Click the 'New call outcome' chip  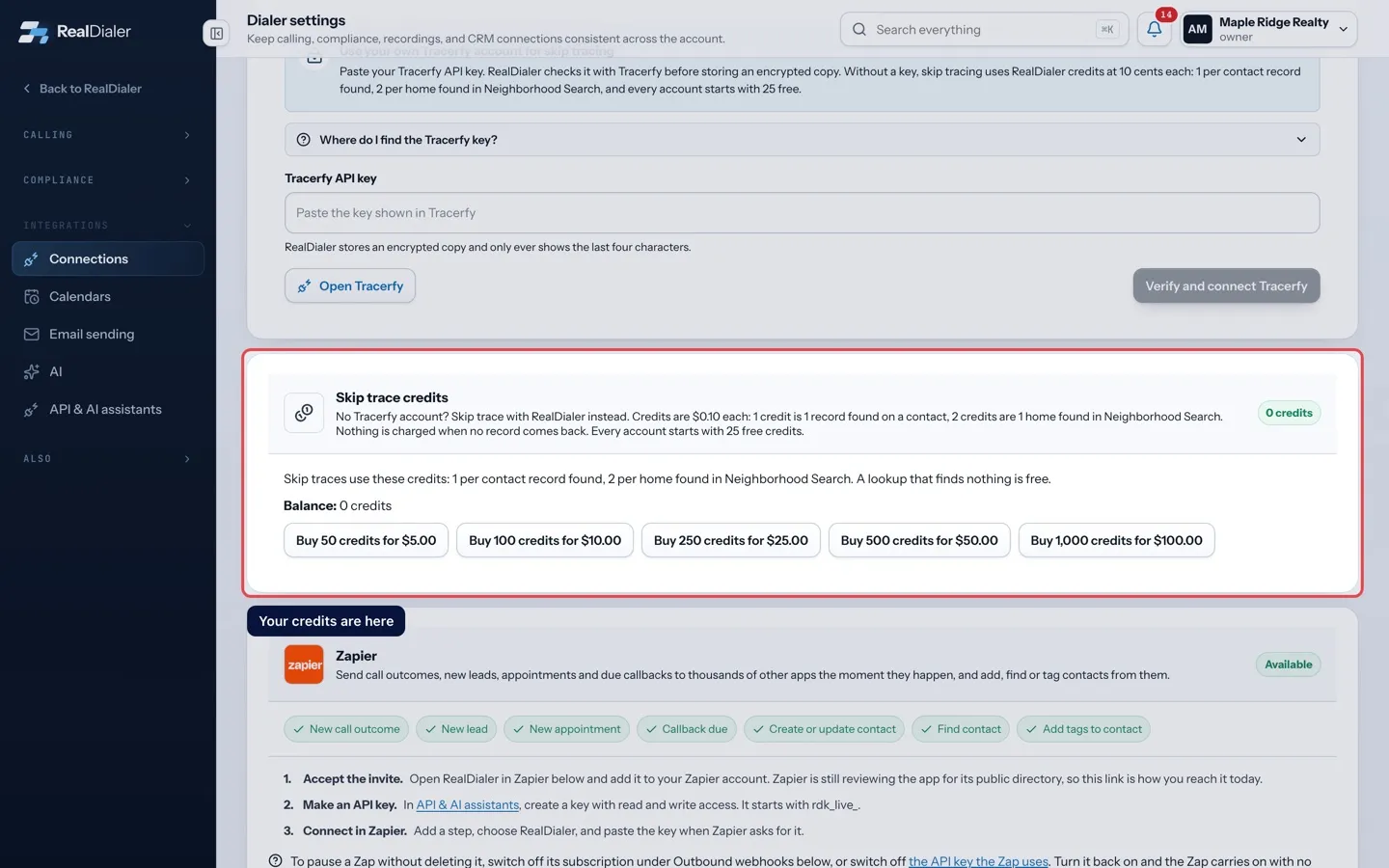346,729
